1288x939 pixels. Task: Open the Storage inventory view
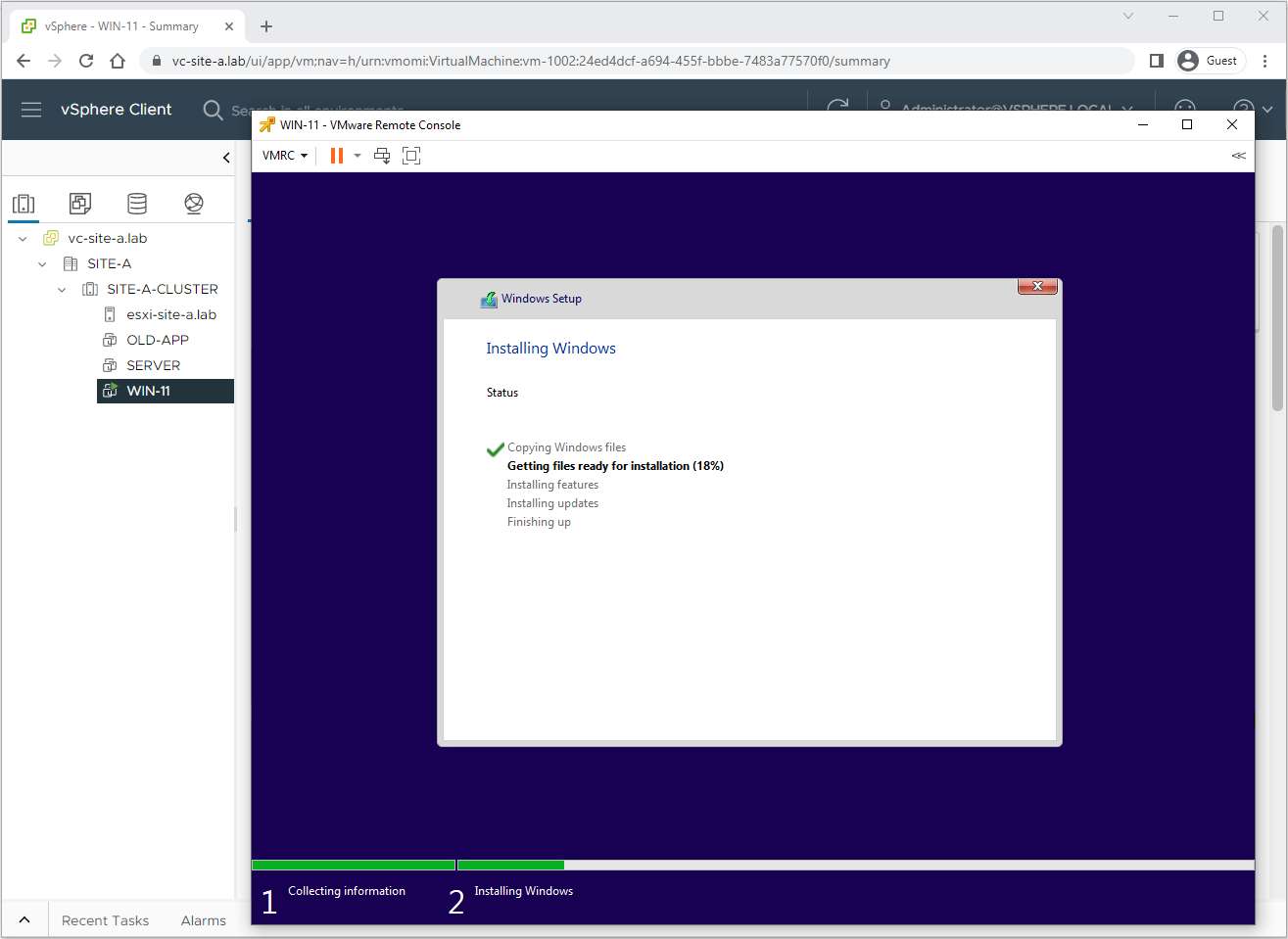(x=137, y=203)
